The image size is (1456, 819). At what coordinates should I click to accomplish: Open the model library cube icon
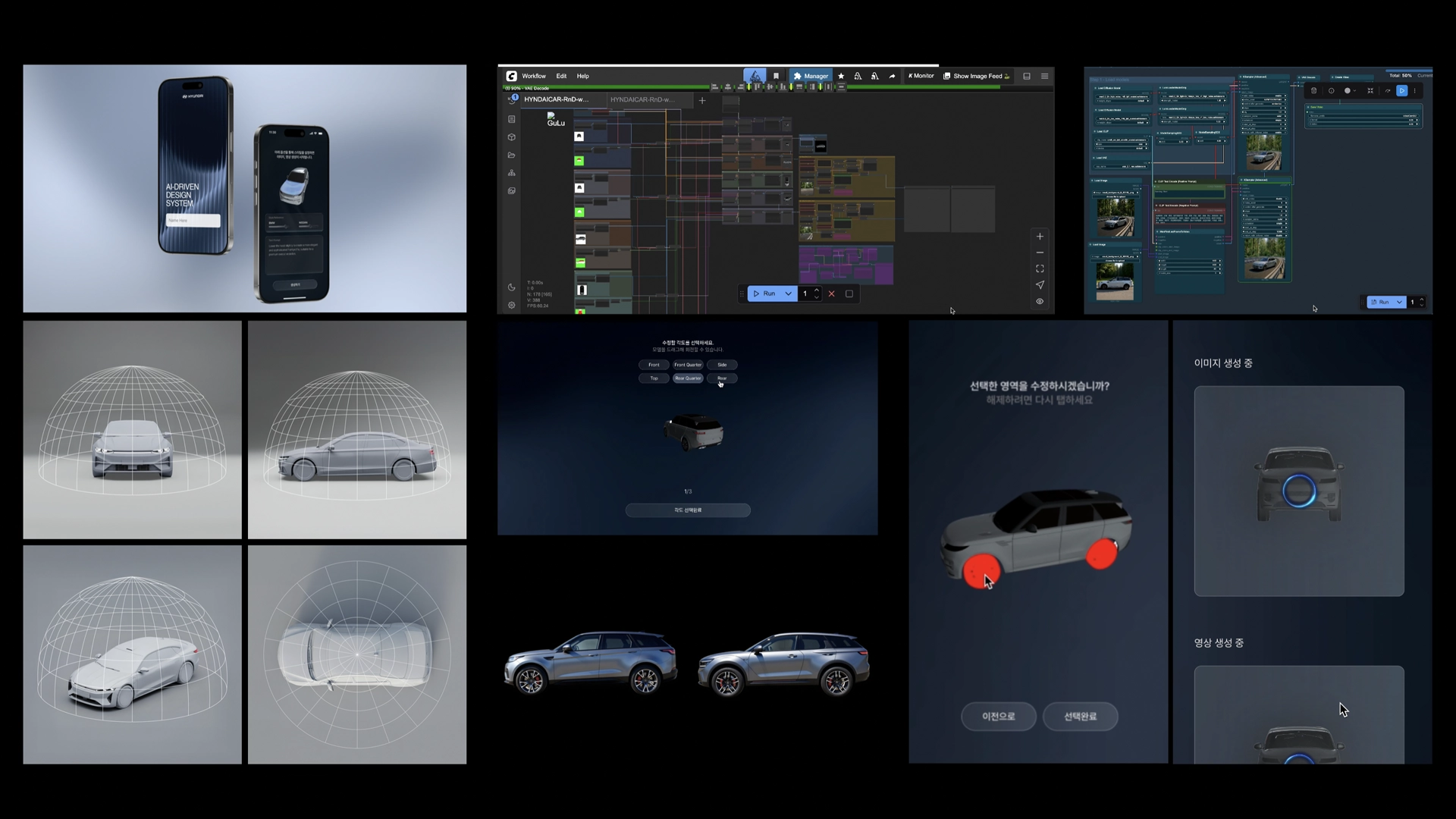[x=512, y=137]
